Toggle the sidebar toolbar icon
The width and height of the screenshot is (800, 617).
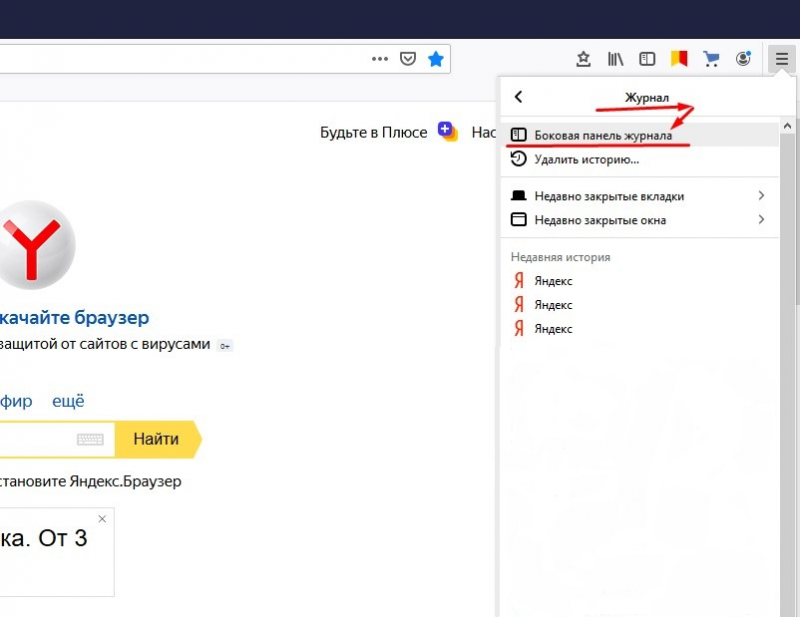pos(647,59)
